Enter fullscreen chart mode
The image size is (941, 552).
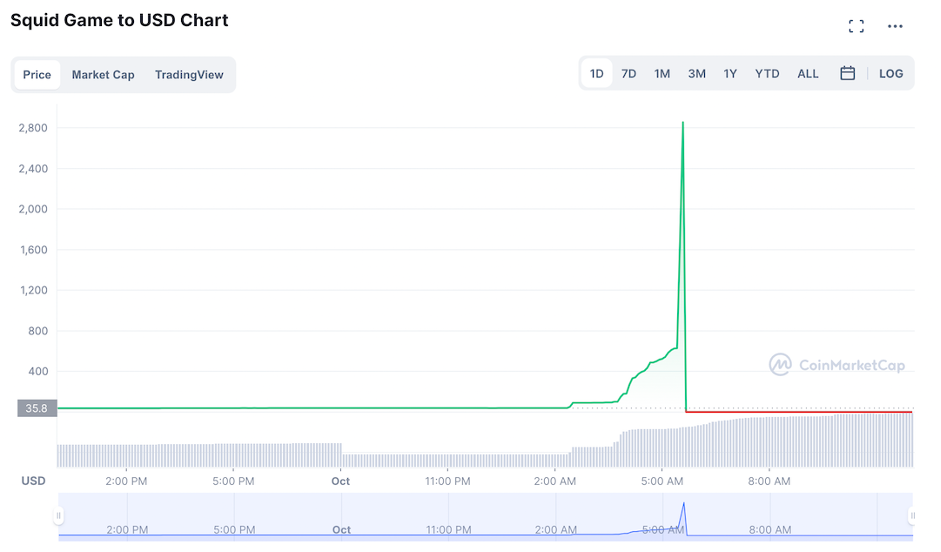[x=856, y=26]
